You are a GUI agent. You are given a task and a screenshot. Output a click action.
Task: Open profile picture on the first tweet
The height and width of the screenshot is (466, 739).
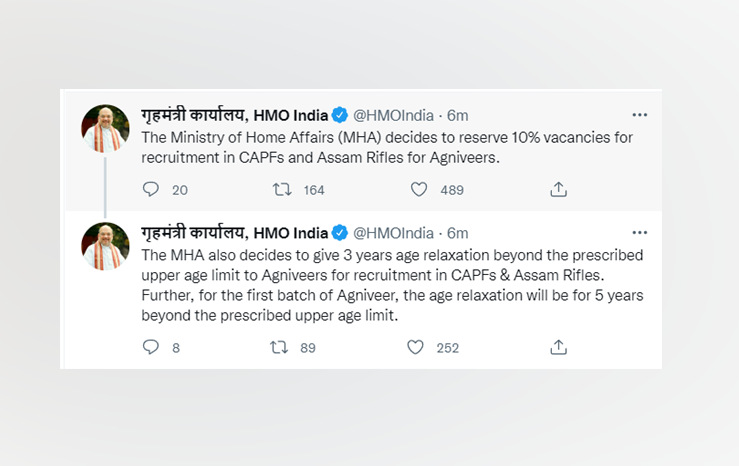click(105, 128)
